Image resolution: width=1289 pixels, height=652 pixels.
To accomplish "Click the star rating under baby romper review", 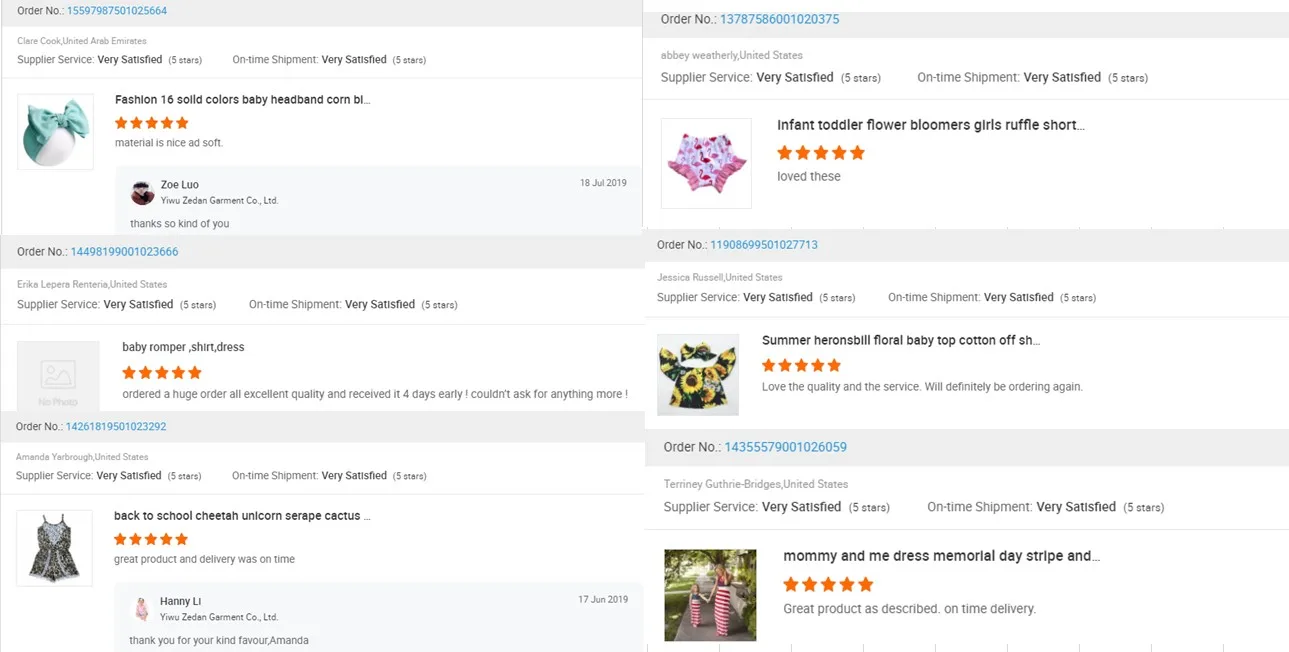I will click(162, 372).
